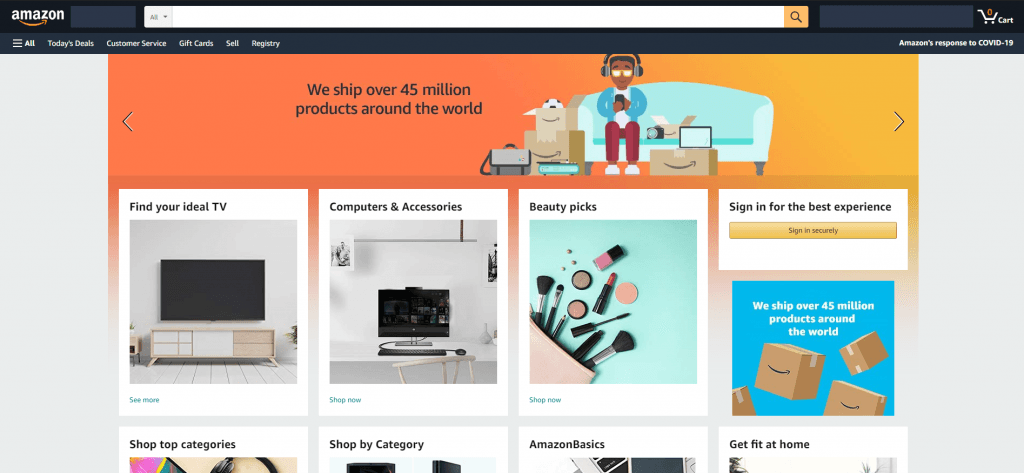Show previous banner with left arrow
1024x473 pixels.
(x=128, y=122)
